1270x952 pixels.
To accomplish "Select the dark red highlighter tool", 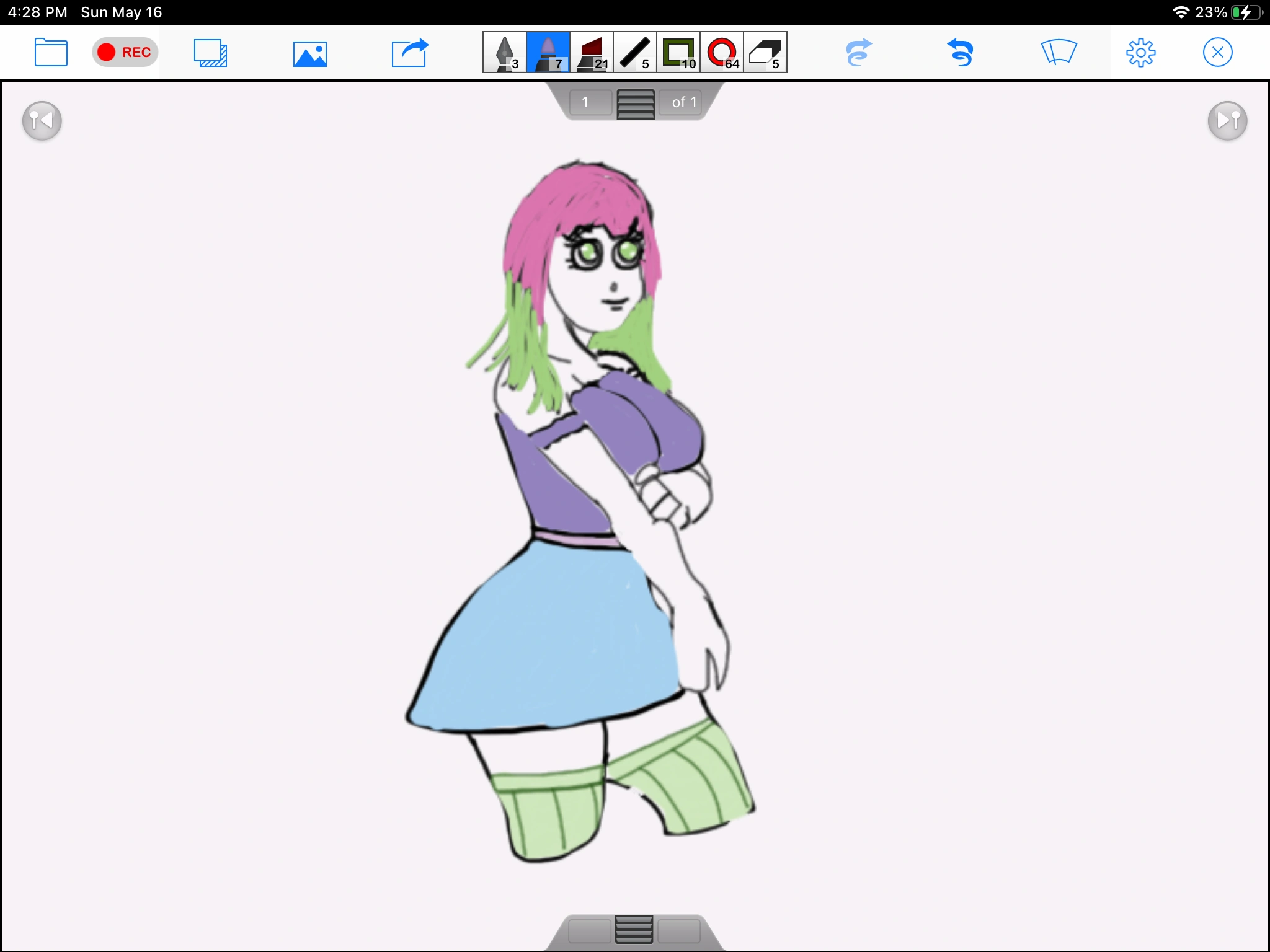I will point(592,53).
